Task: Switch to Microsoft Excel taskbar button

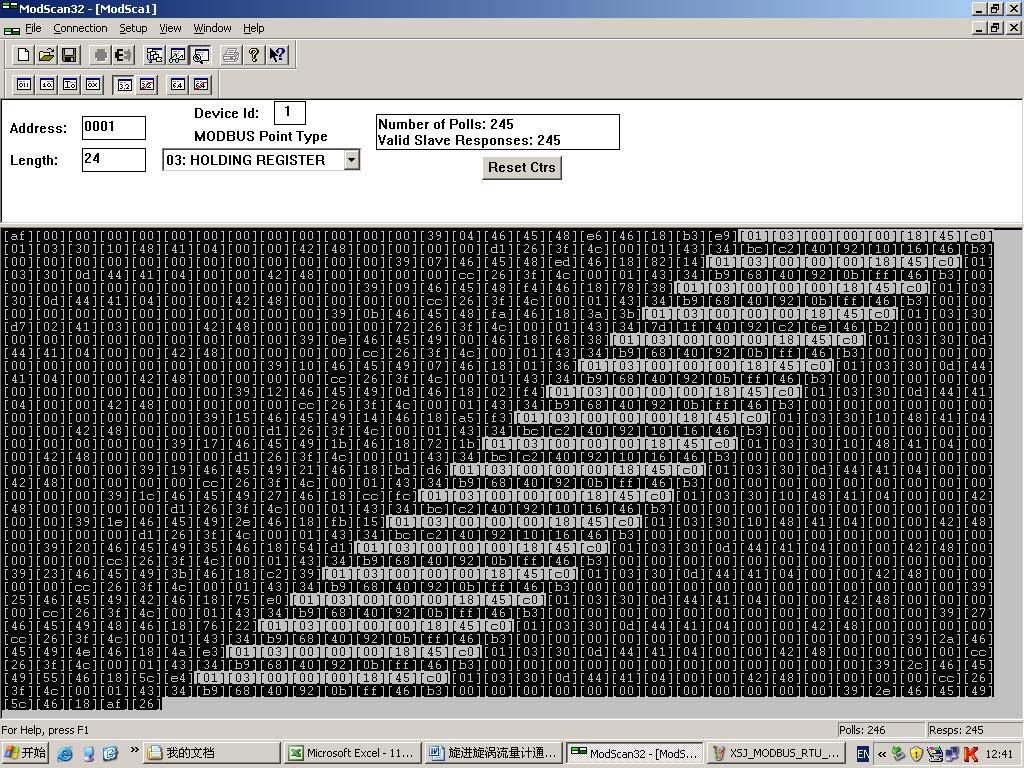Action: click(350, 753)
